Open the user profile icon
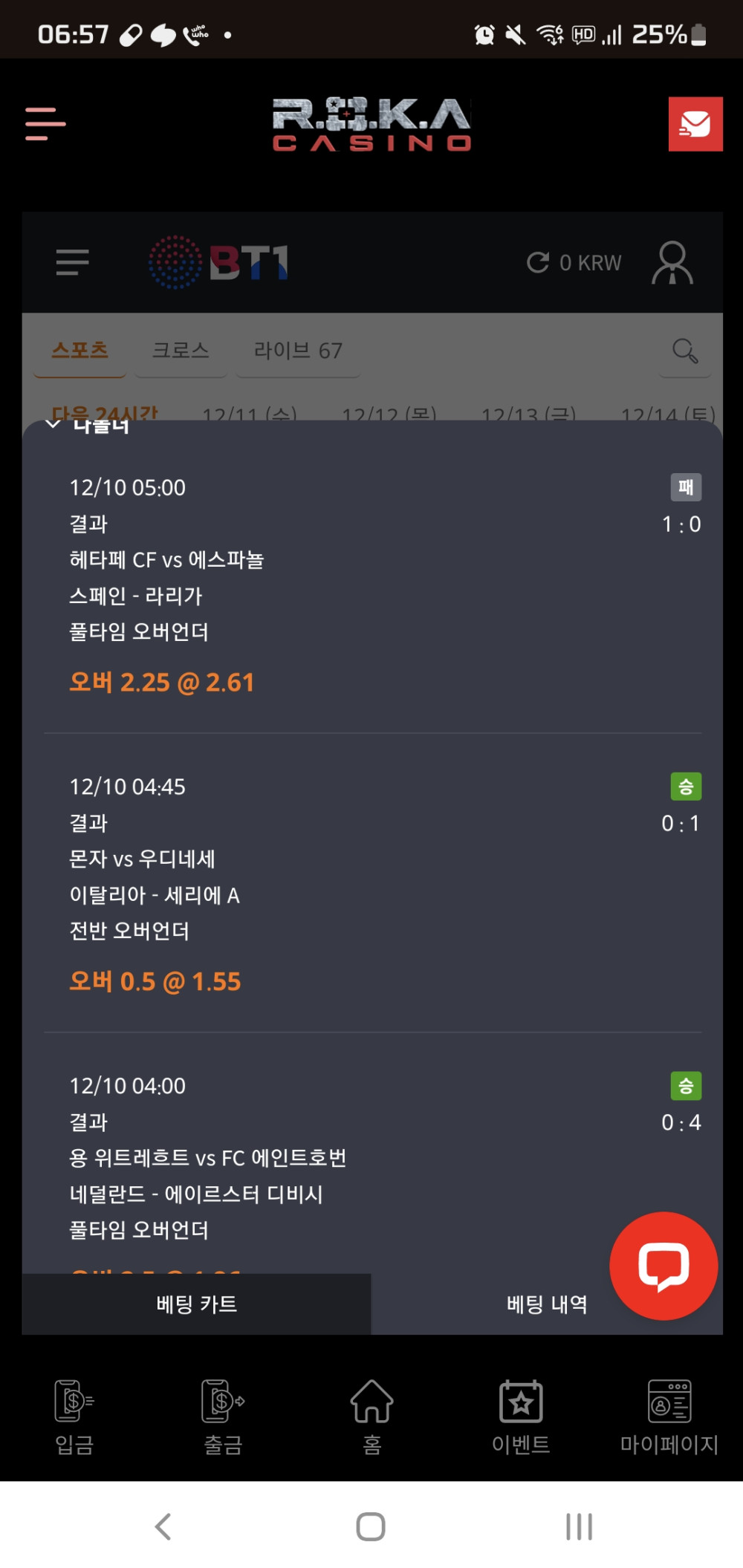This screenshot has height=1568, width=743. coord(672,262)
